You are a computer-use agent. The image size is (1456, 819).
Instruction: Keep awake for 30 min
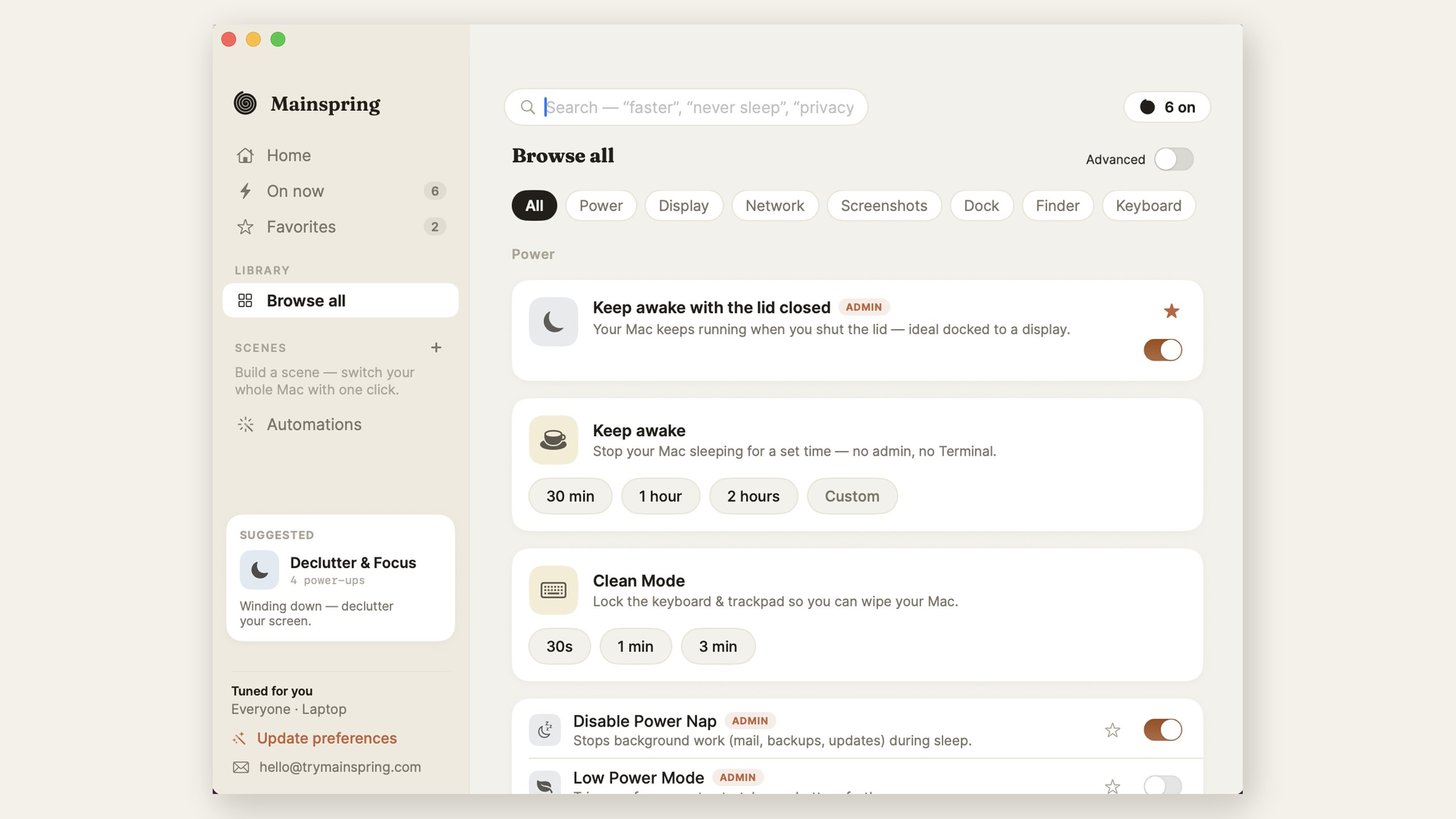tap(570, 496)
